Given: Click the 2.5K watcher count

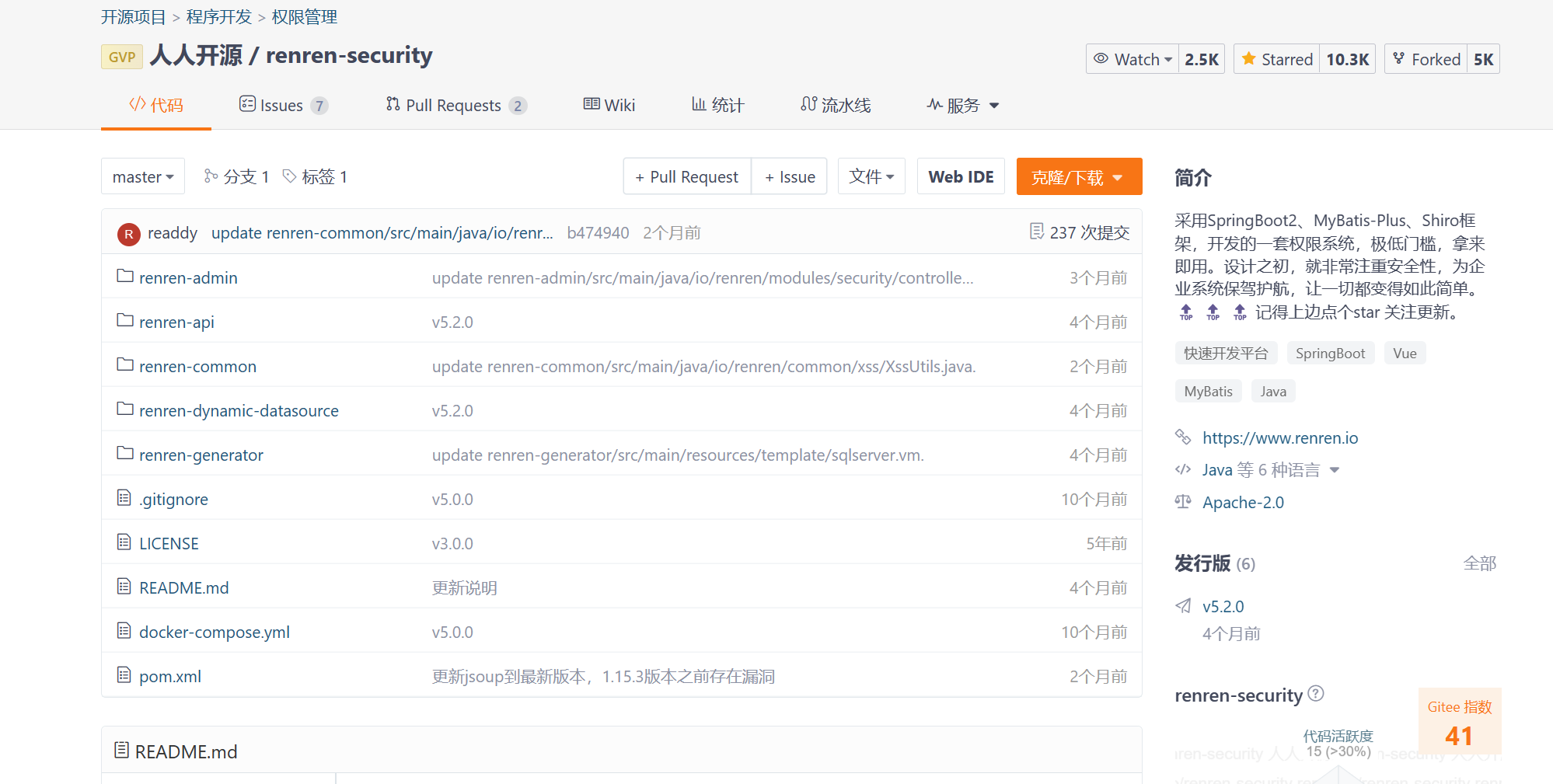Looking at the screenshot, I should [x=1201, y=59].
